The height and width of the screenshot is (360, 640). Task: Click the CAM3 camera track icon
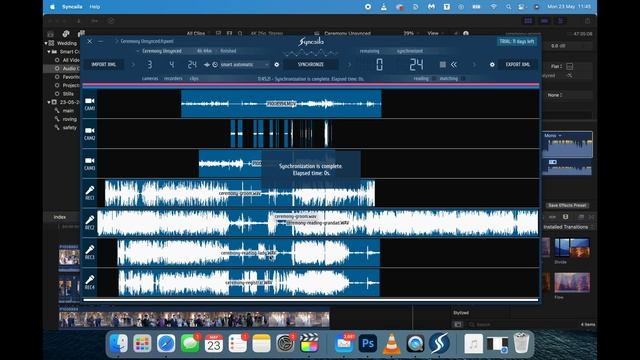(90, 160)
